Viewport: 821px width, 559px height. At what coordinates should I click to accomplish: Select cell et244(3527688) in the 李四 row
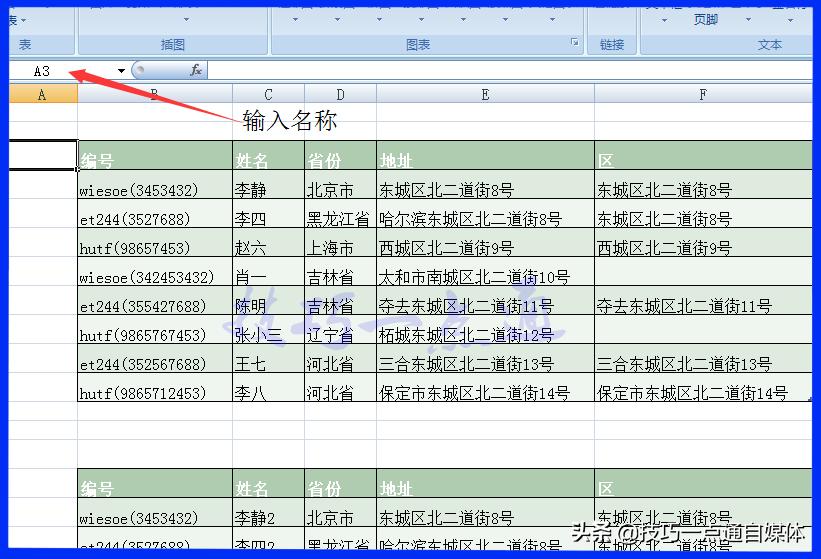(x=155, y=214)
